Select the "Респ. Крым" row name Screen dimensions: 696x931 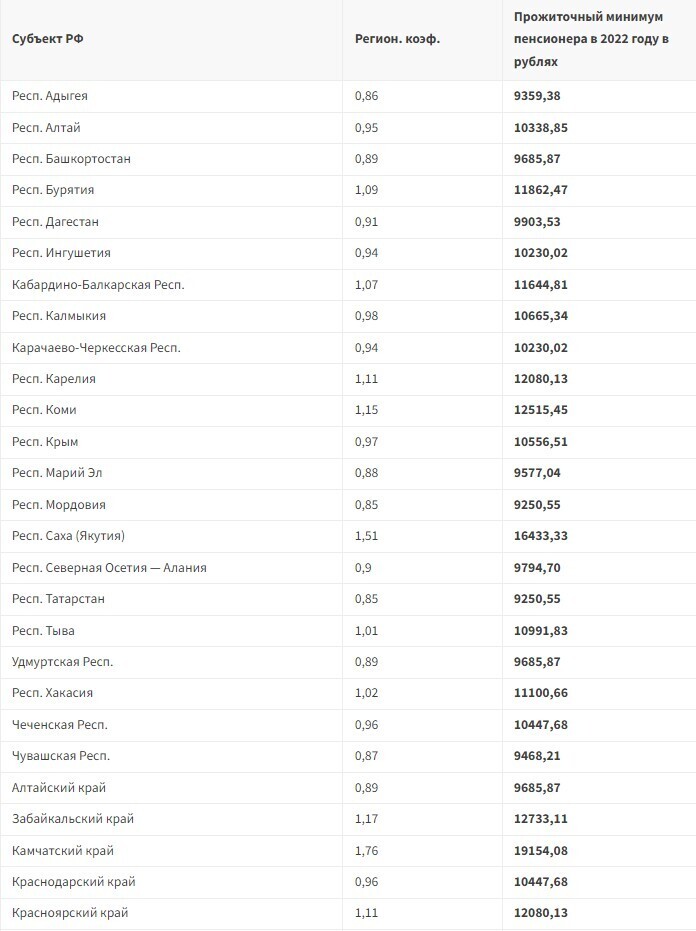point(45,442)
